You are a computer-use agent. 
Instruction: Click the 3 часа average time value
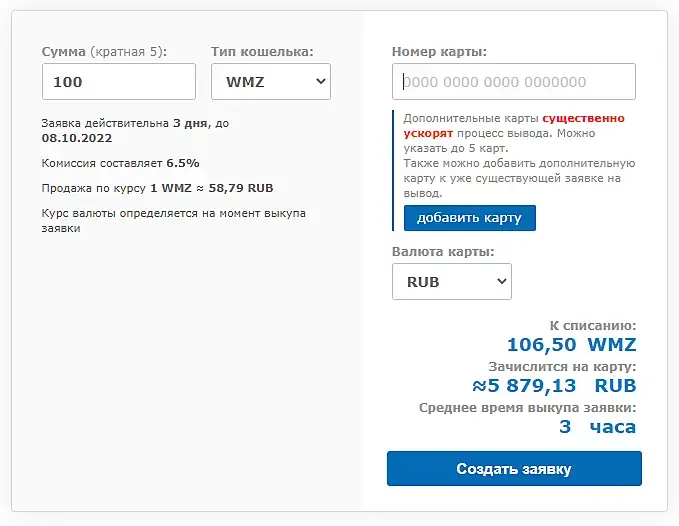point(597,427)
